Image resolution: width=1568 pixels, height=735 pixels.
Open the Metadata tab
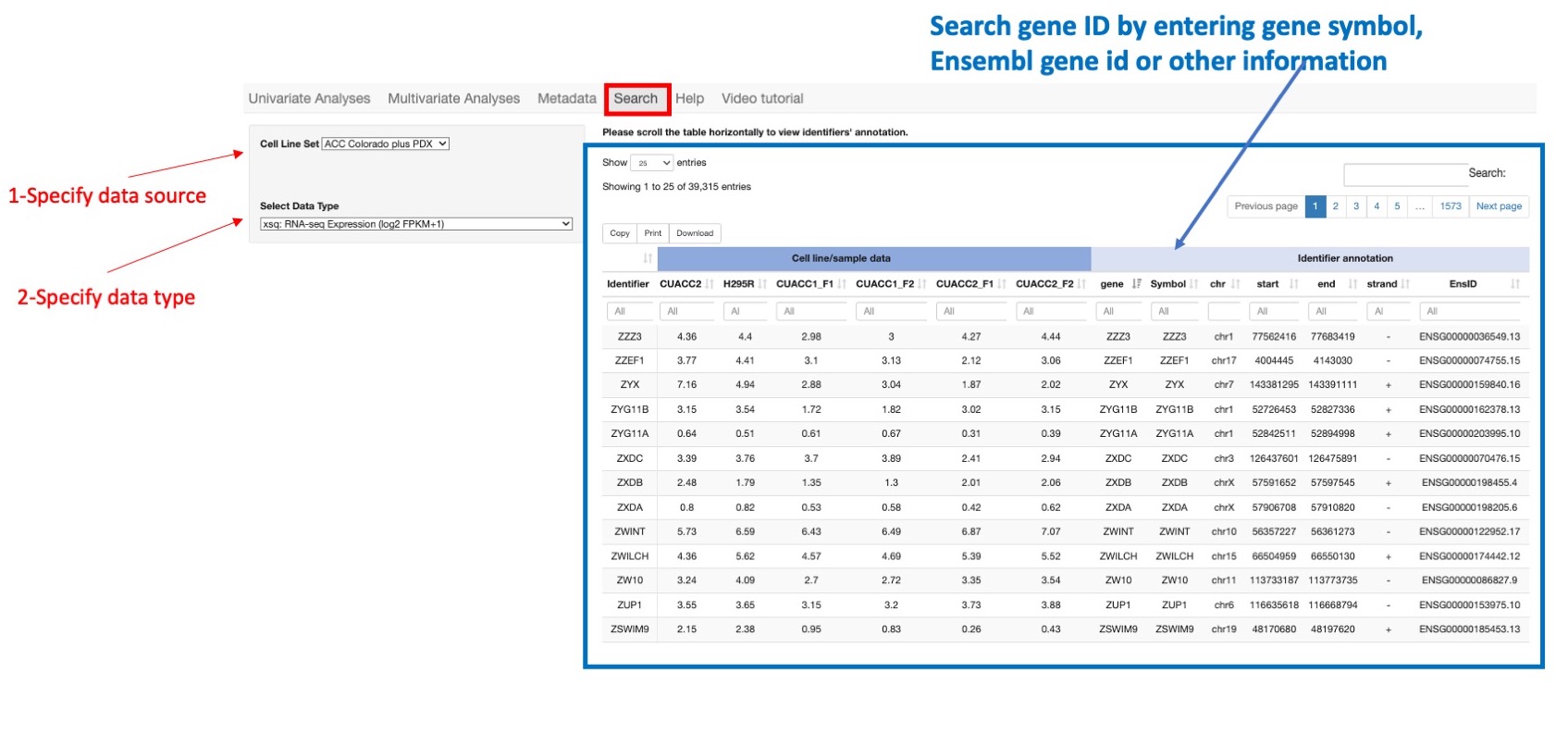tap(566, 98)
